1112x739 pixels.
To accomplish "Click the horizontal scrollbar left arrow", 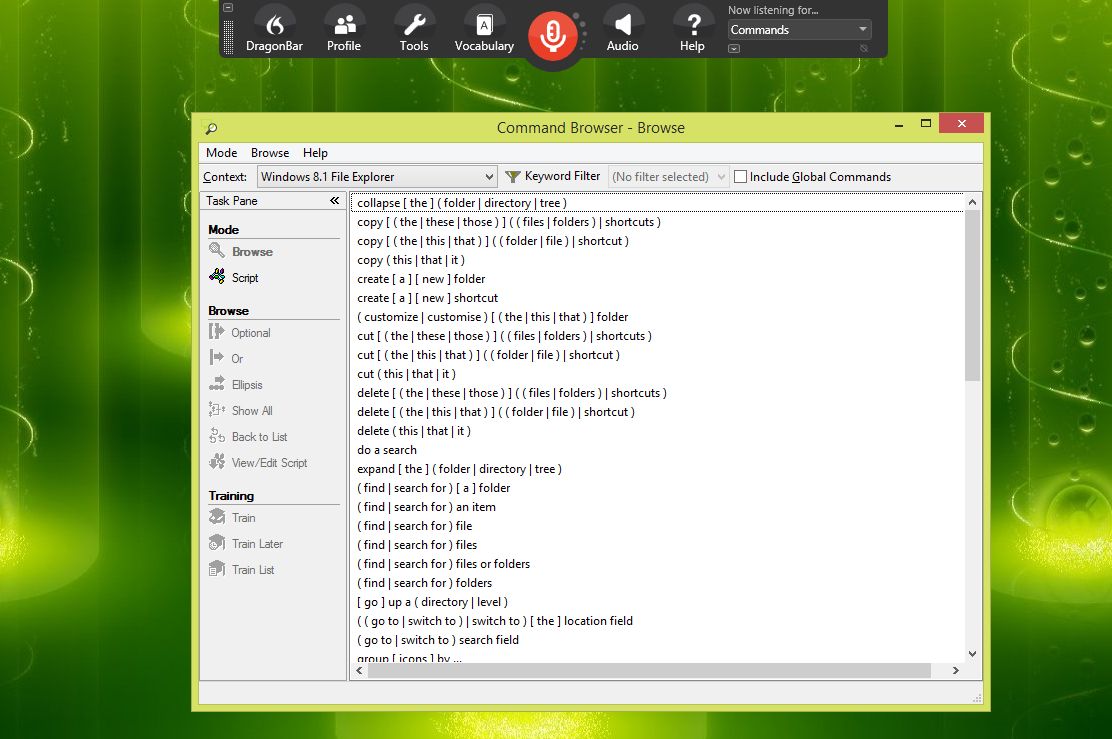I will pos(360,670).
